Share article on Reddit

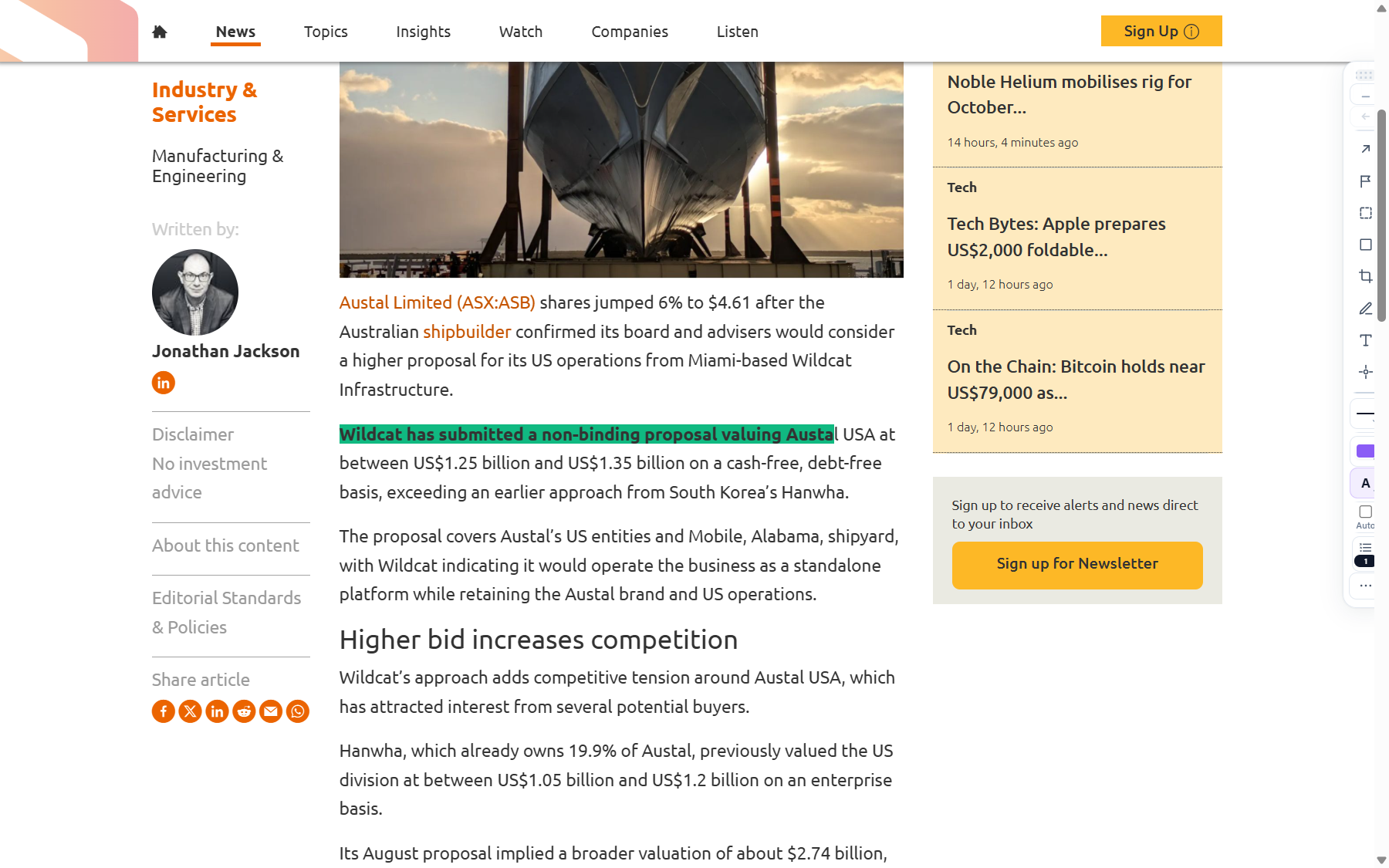point(244,711)
